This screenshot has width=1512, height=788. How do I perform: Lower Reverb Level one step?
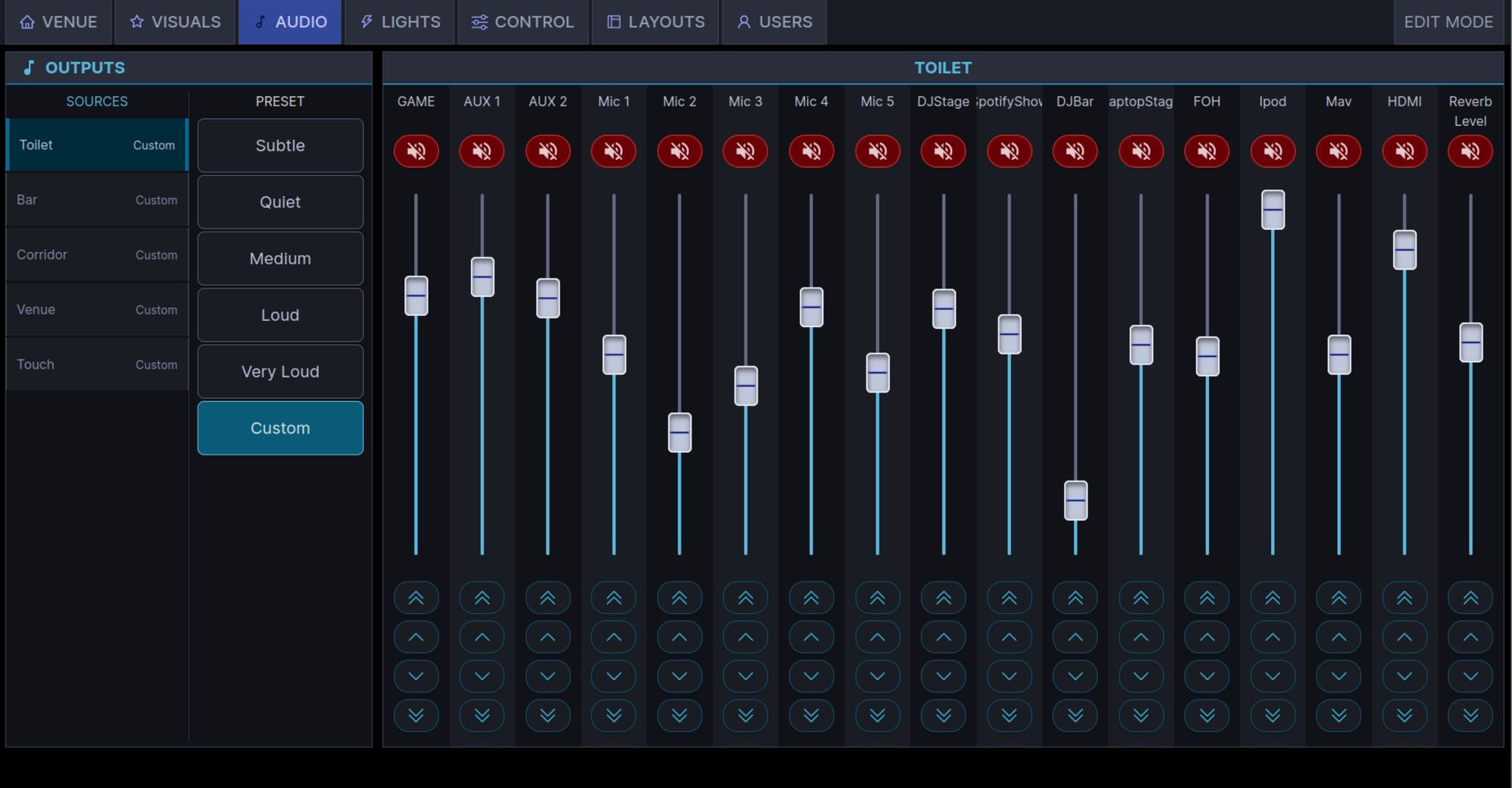pyautogui.click(x=1470, y=676)
